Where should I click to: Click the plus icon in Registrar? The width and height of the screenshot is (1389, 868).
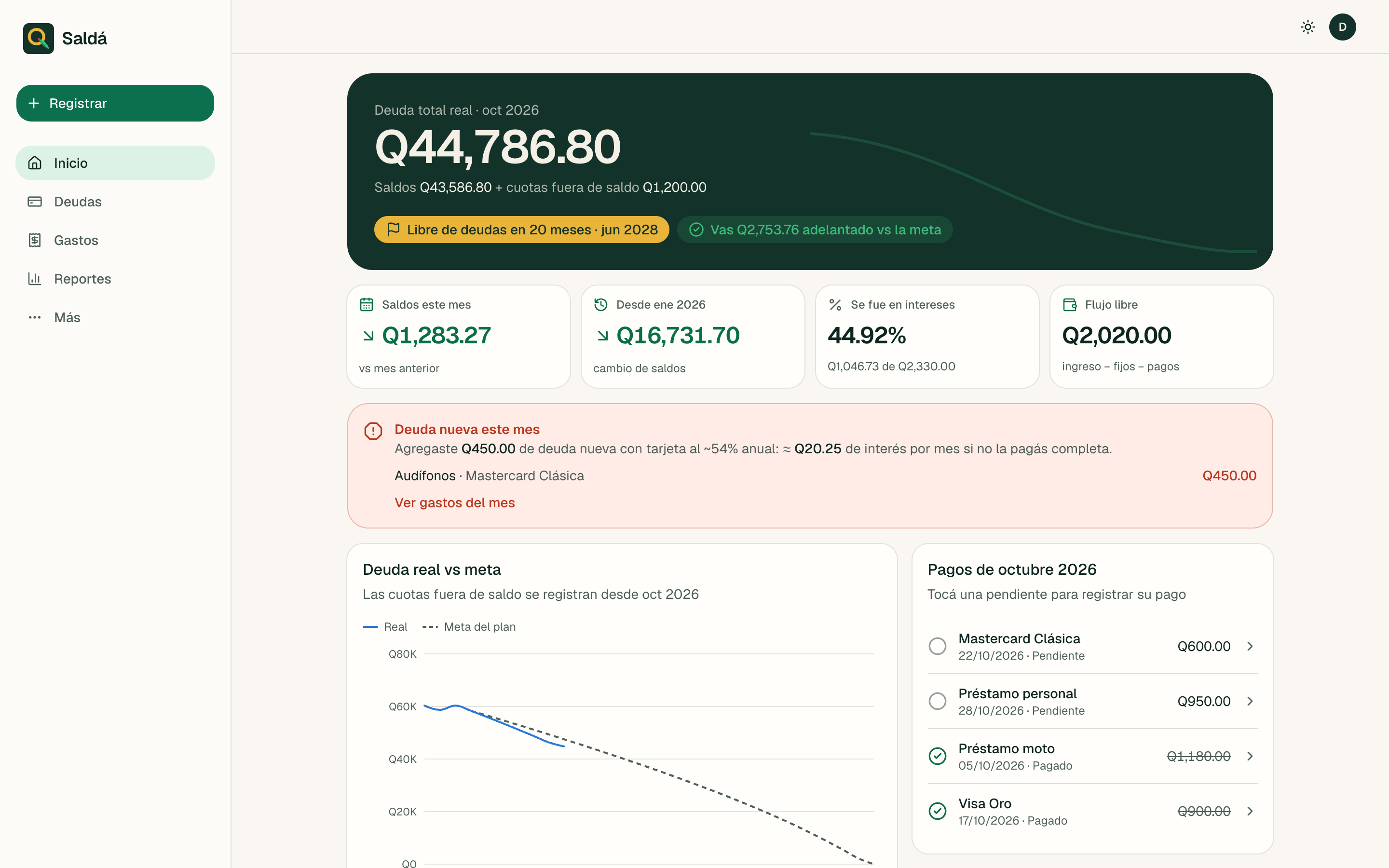pyautogui.click(x=34, y=103)
